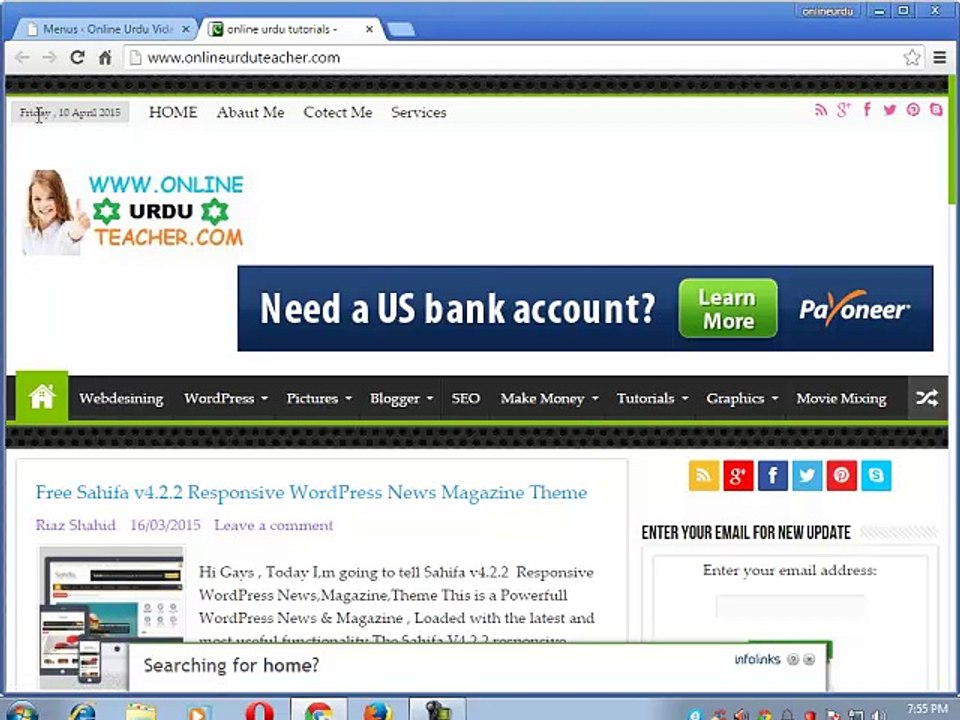Click the Searching for home? text
The image size is (960, 720).
click(231, 665)
